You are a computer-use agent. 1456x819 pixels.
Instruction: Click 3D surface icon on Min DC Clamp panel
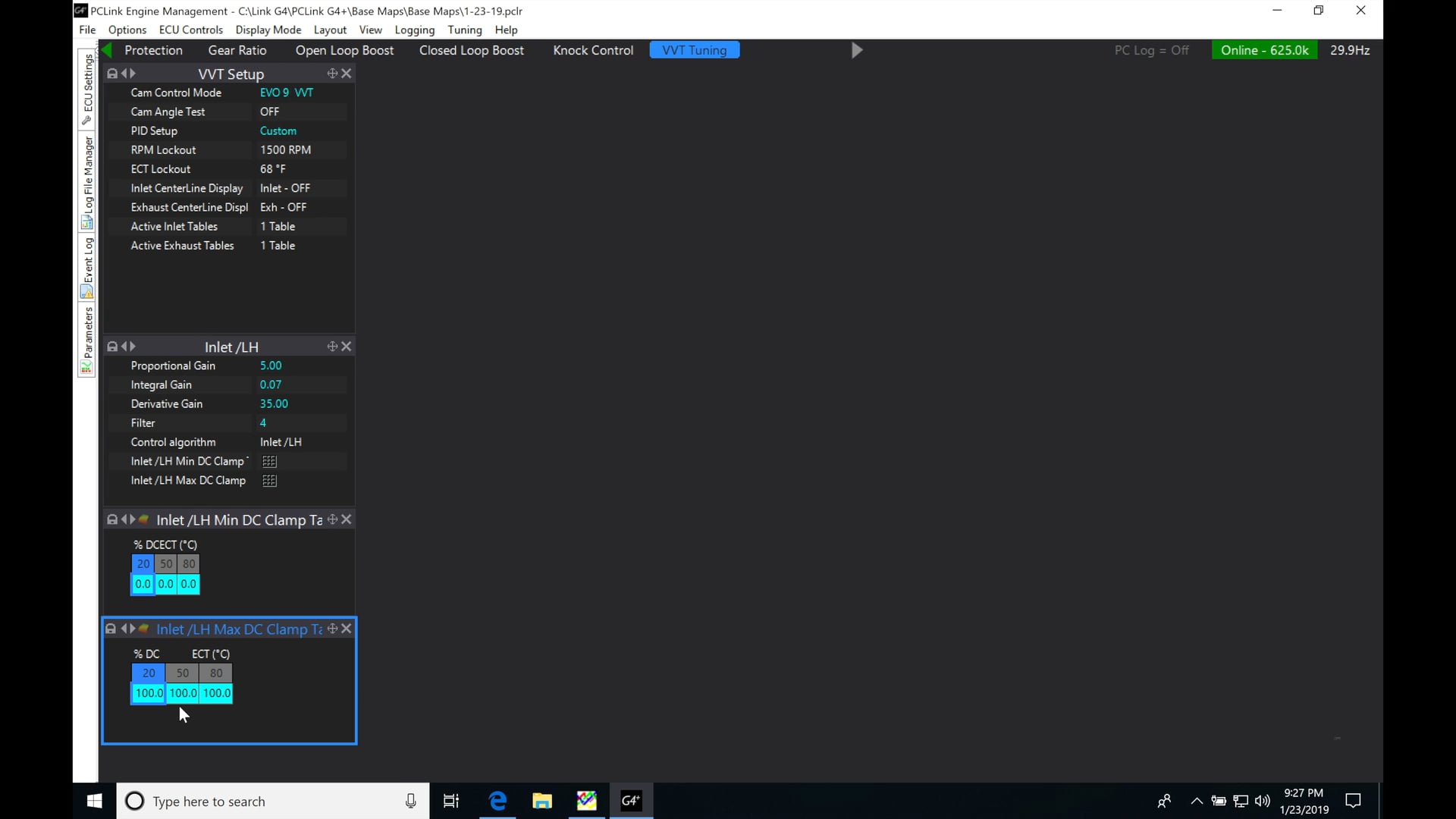[x=143, y=519]
